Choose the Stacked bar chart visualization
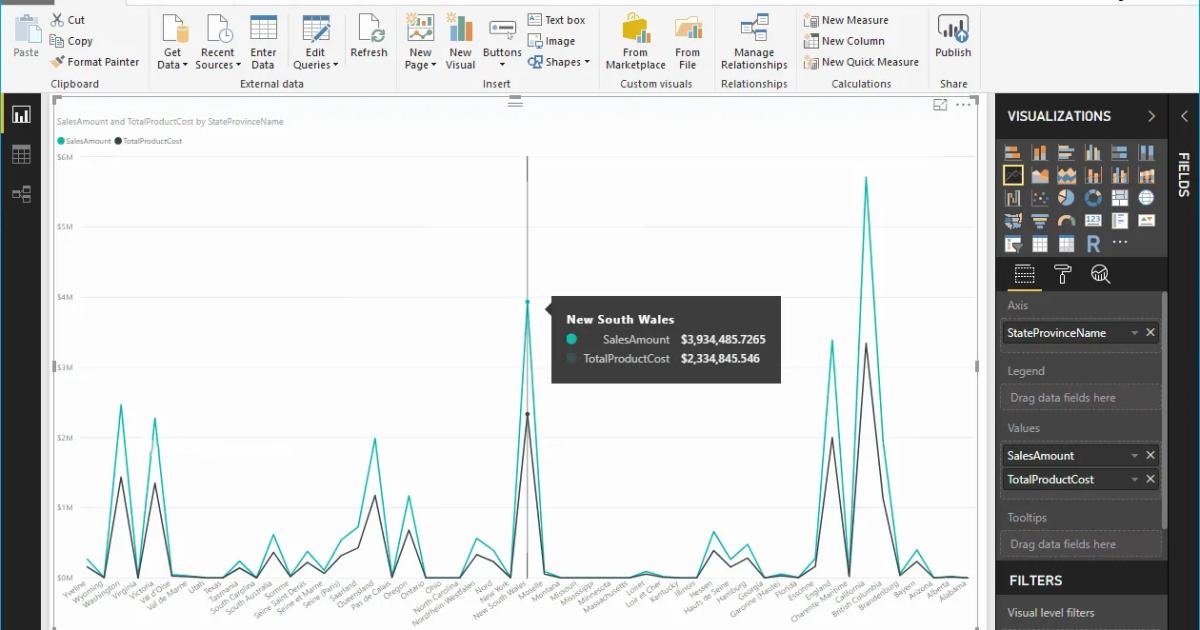This screenshot has width=1200, height=630. pyautogui.click(x=1012, y=152)
